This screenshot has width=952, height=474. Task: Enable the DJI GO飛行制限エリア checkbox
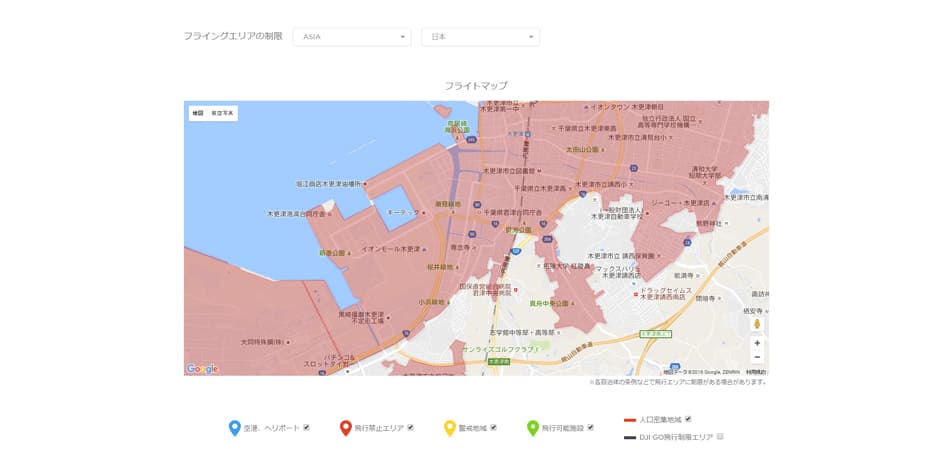(720, 436)
